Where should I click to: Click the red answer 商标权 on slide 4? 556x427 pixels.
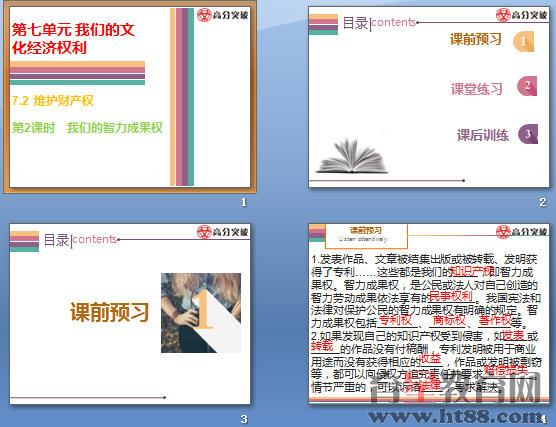pyautogui.click(x=449, y=320)
